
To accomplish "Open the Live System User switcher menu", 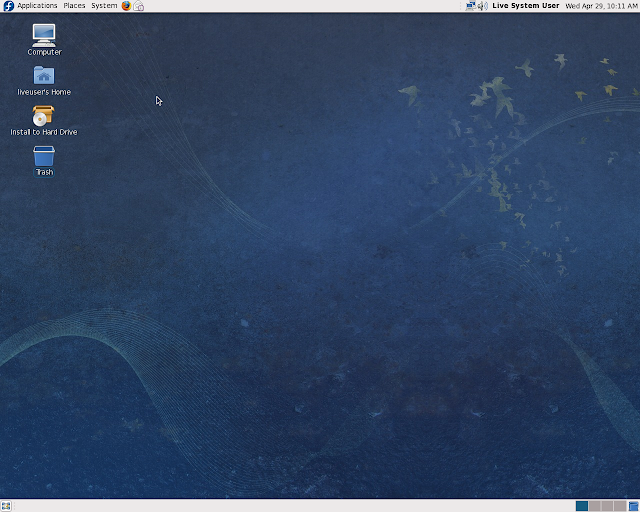I will tap(526, 6).
